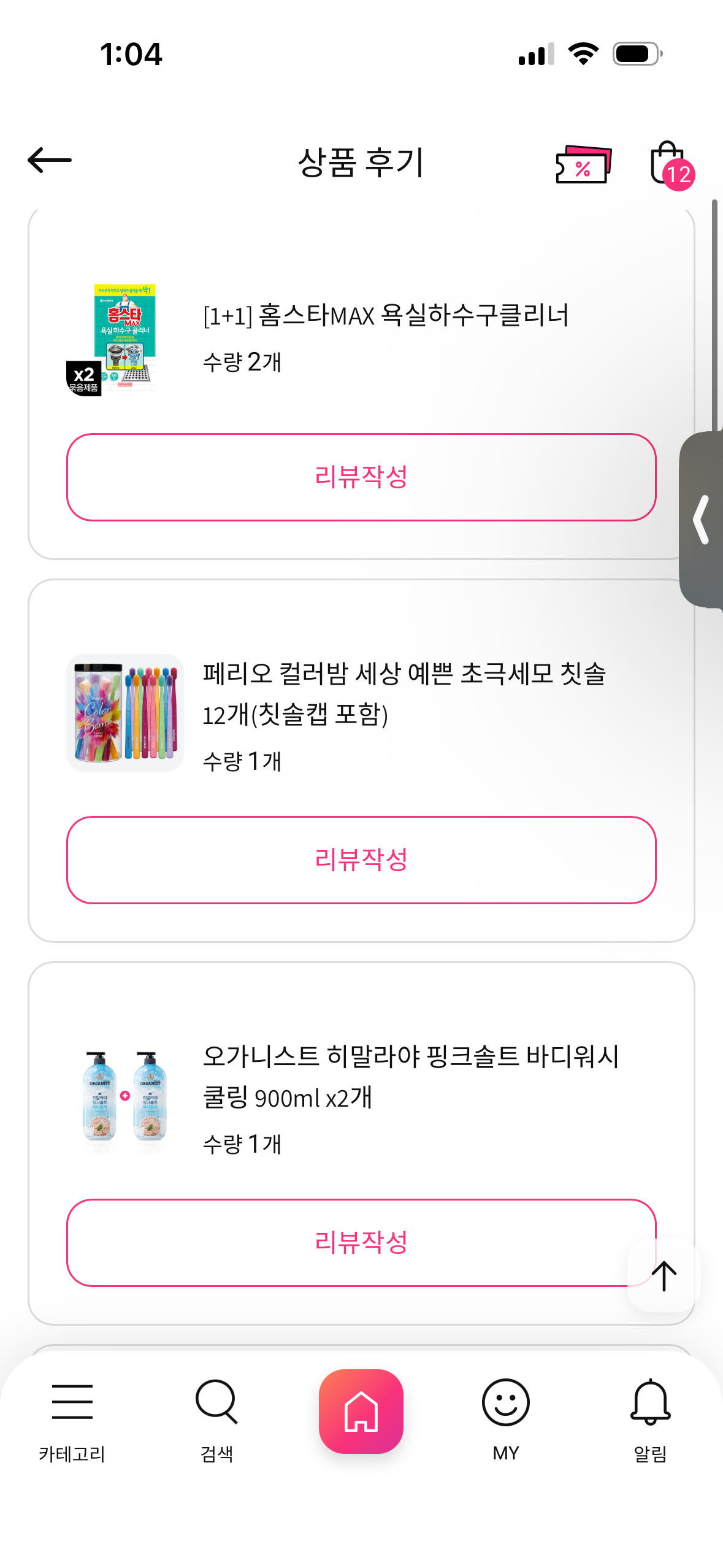
Task: Tap the back arrow icon
Action: click(x=50, y=161)
